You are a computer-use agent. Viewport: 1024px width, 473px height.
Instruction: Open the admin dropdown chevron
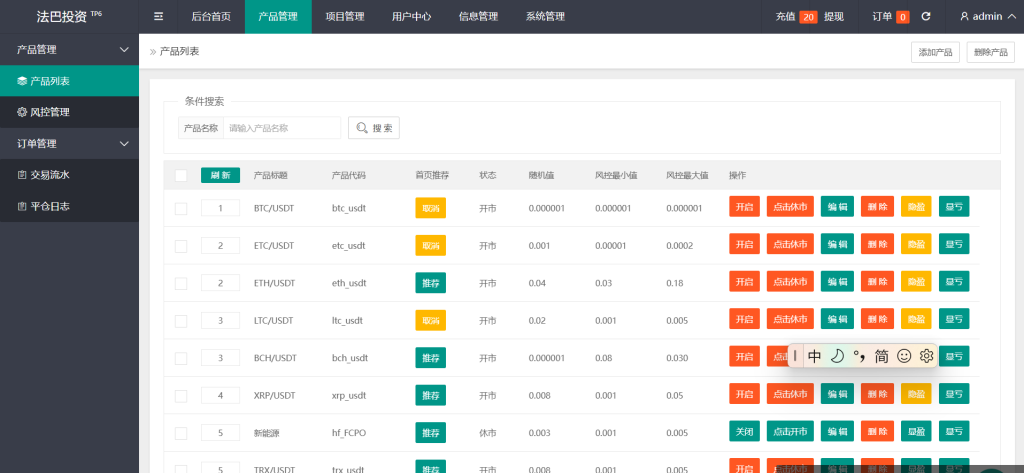[x=1012, y=16]
